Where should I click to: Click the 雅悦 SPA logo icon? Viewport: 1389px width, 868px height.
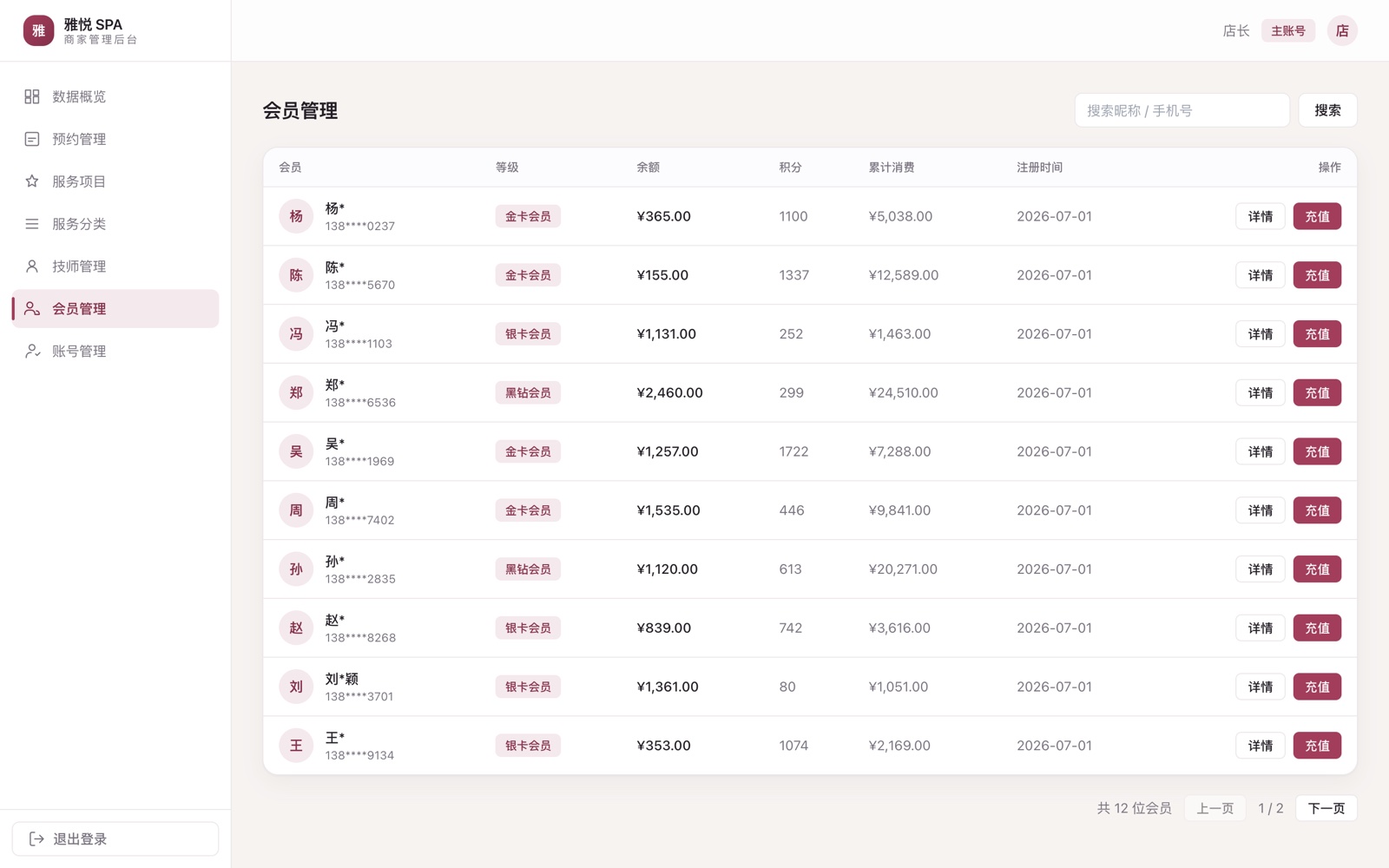pos(38,30)
